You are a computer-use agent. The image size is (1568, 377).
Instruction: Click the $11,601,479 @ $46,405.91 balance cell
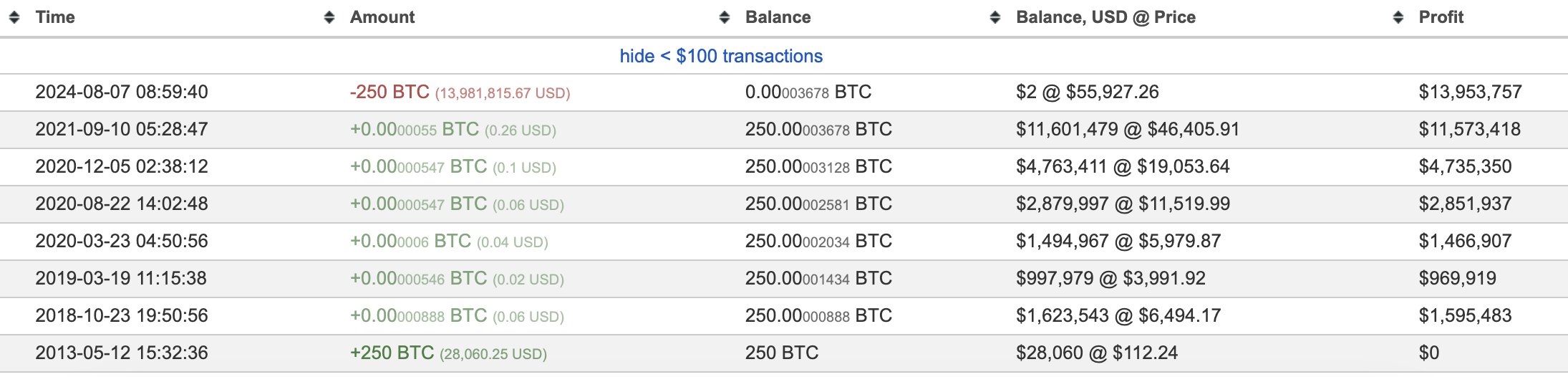(x=1127, y=129)
